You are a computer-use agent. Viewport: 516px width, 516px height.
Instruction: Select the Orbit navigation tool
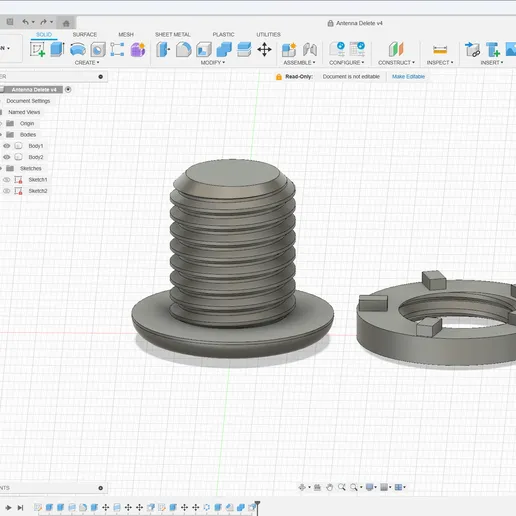[302, 487]
